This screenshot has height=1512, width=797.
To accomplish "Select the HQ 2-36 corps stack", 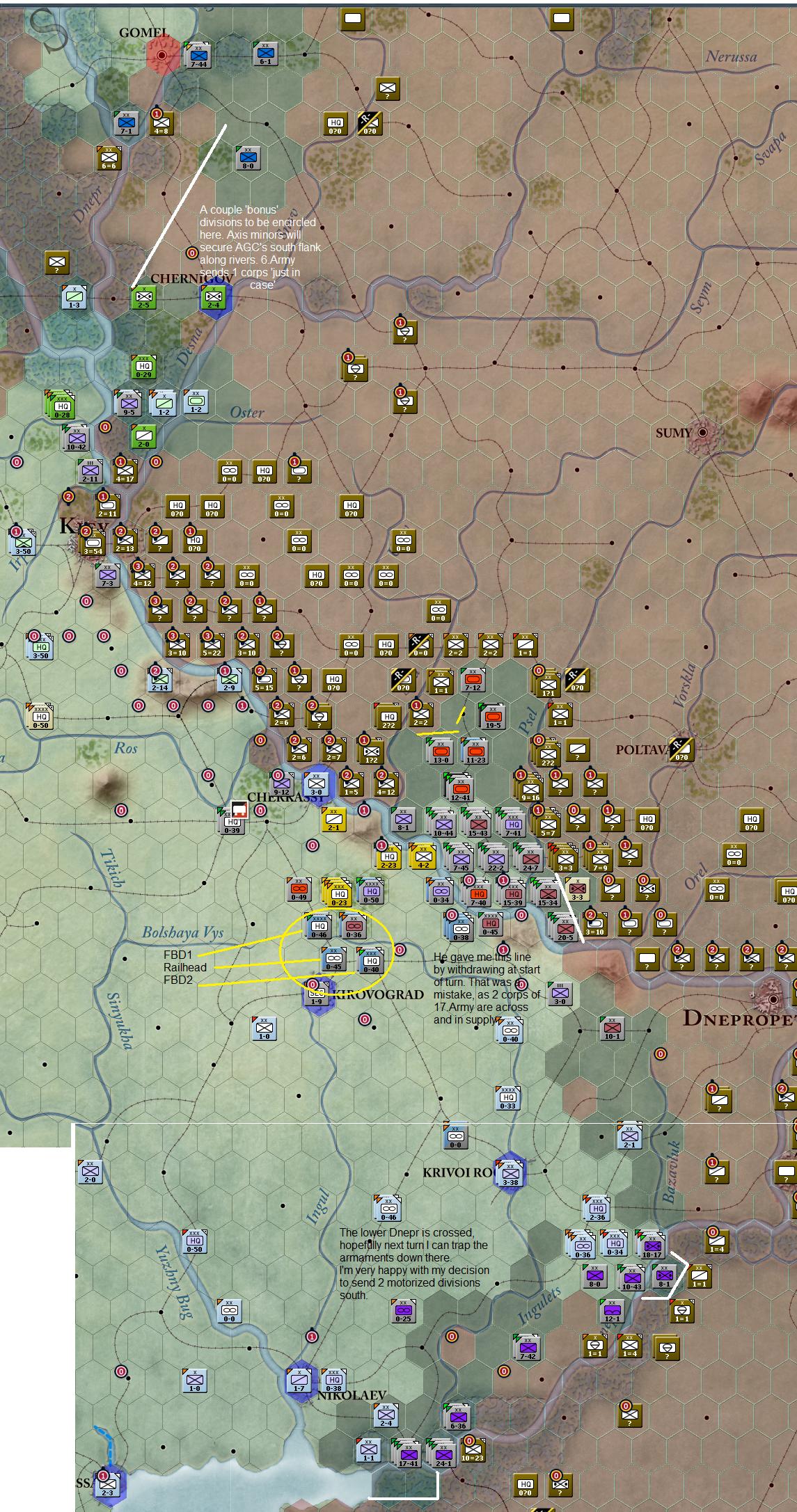I will (597, 1207).
